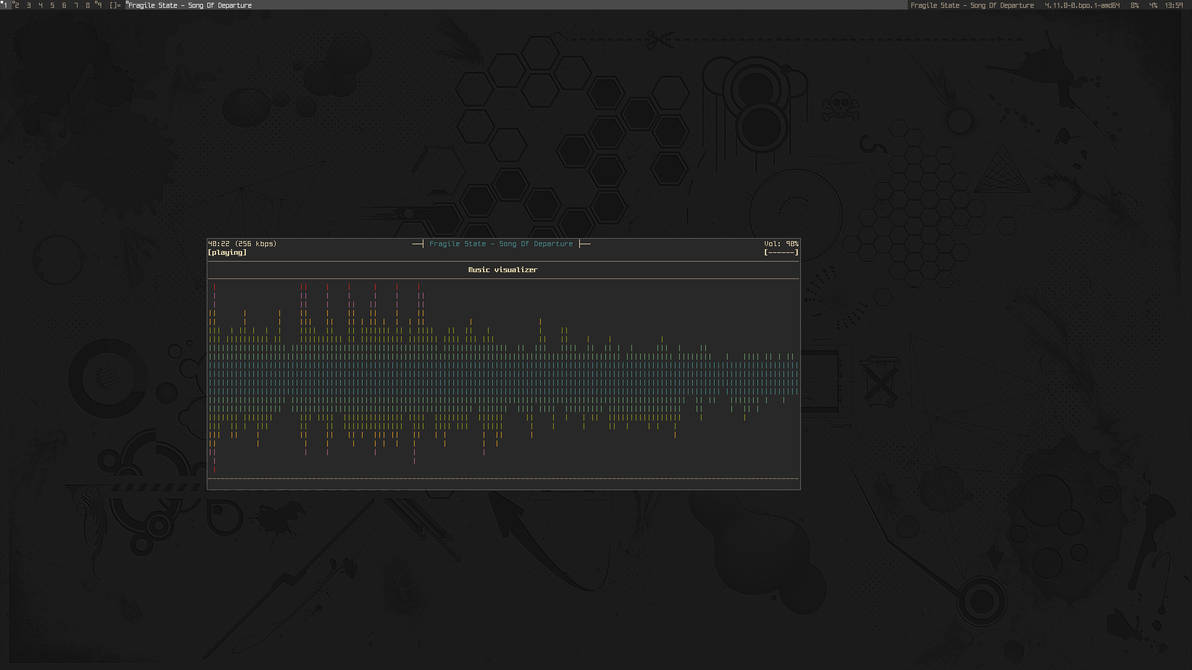Click now-playing song in status bar right

(971, 5)
